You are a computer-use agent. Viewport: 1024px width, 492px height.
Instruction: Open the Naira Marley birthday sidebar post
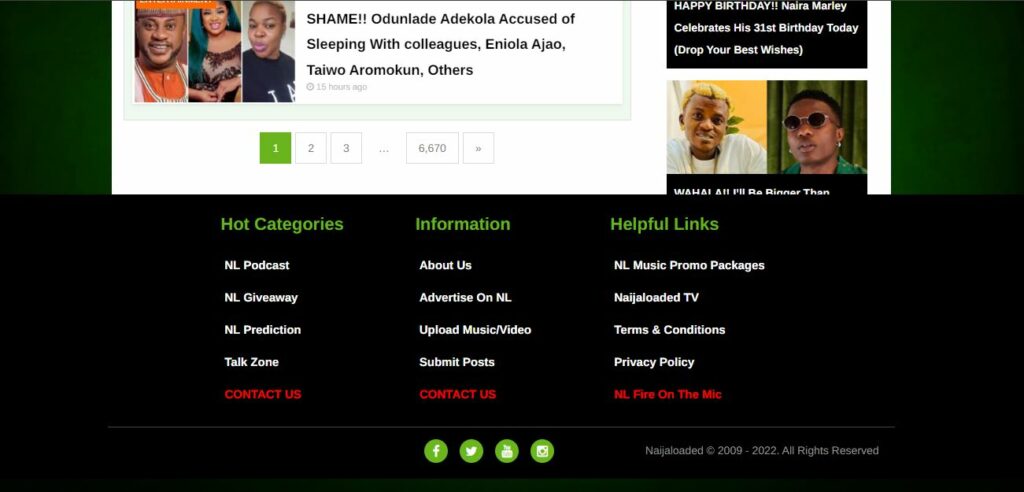click(767, 28)
